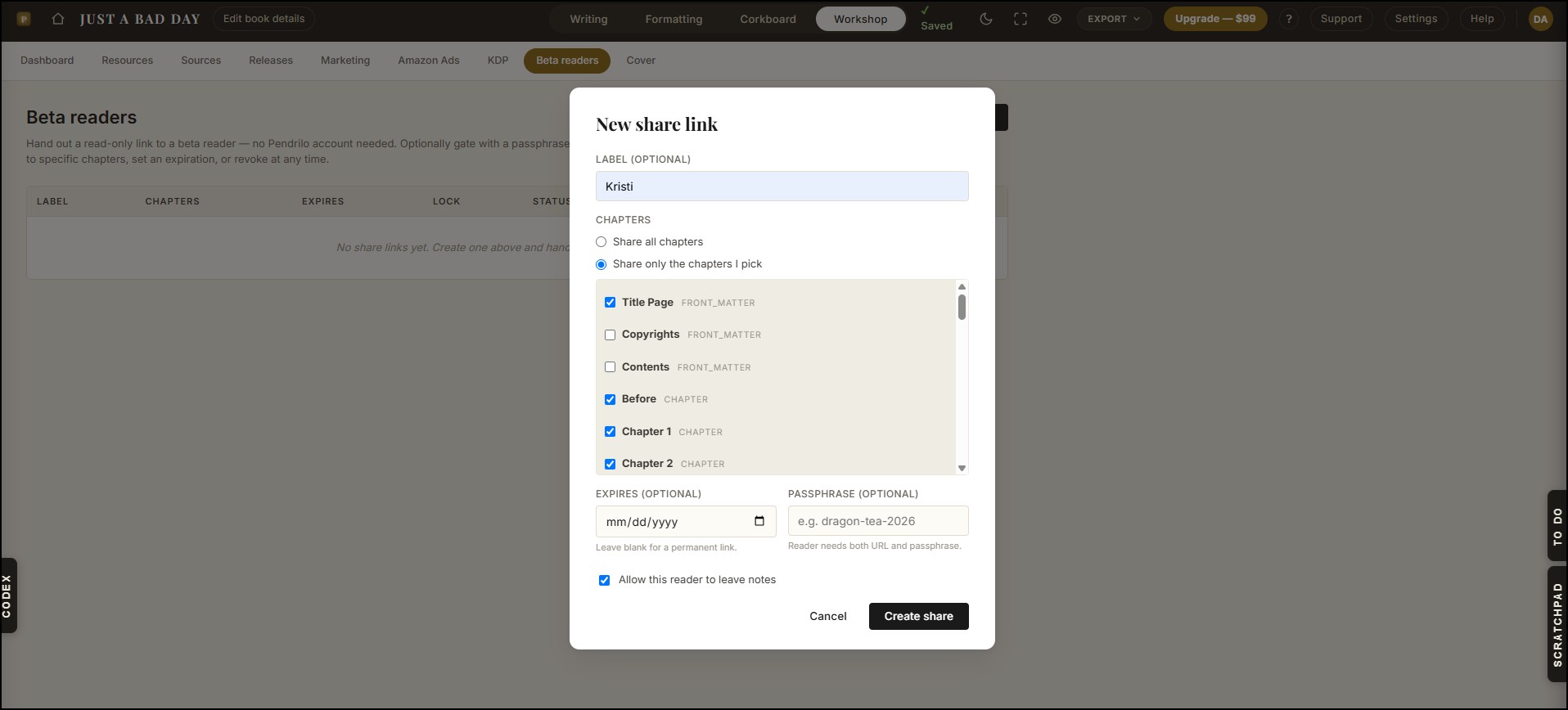The image size is (1568, 710).
Task: Uncheck the Chapter 1 checkbox
Action: 610,432
